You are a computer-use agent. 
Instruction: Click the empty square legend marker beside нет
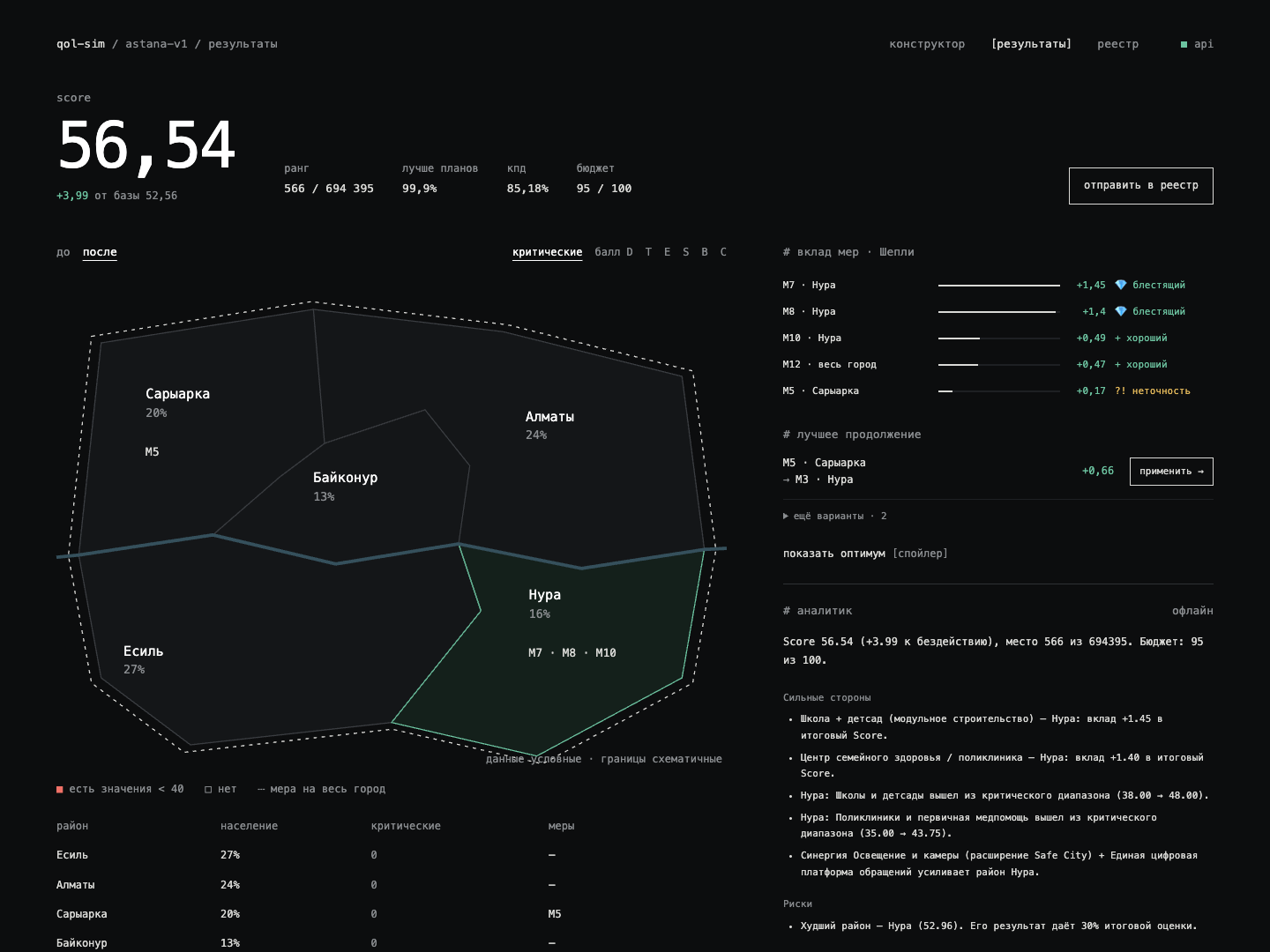[208, 789]
